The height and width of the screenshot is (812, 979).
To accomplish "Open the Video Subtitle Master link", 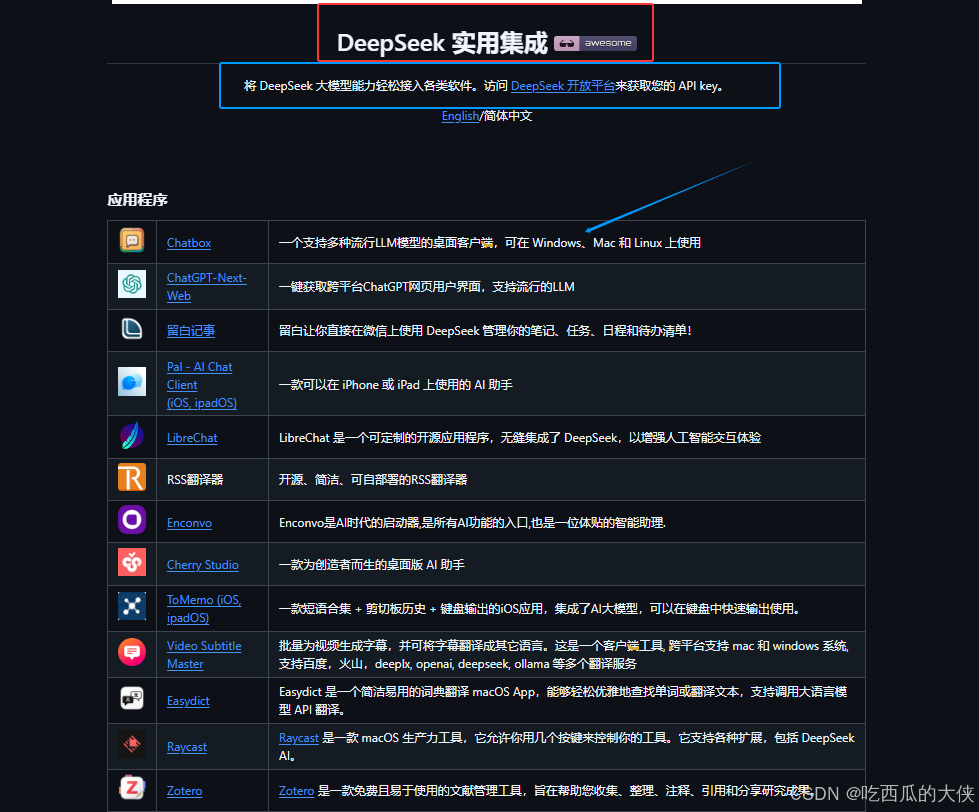I will [204, 655].
